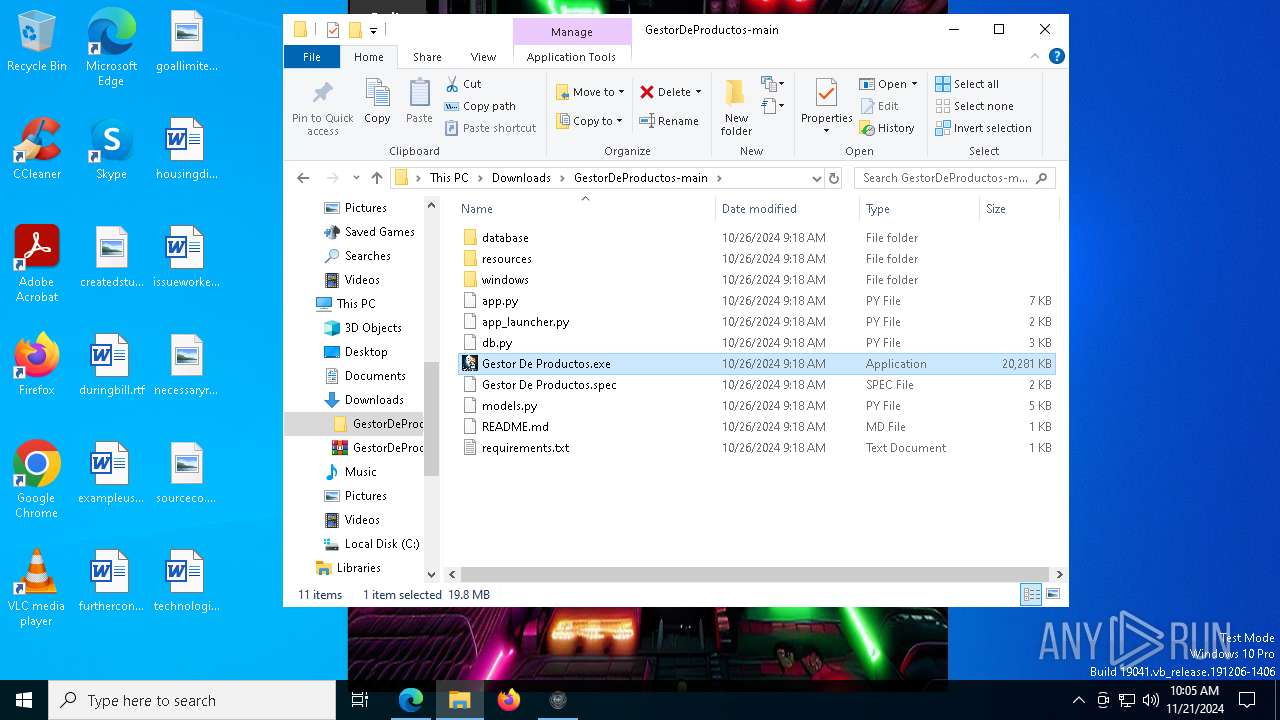Open the Recycle Bin desktop icon

click(37, 42)
